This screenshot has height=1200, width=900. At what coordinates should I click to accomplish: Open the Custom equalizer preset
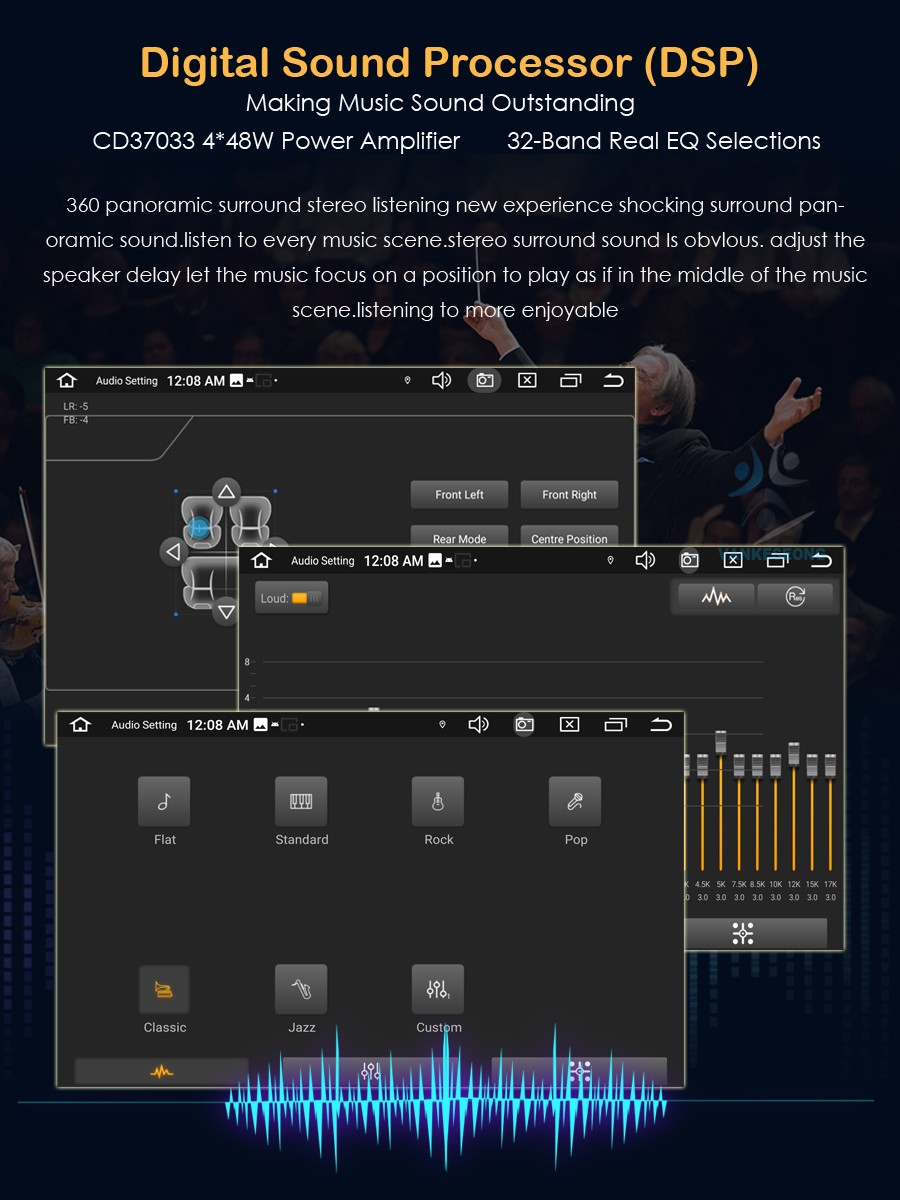(x=438, y=989)
